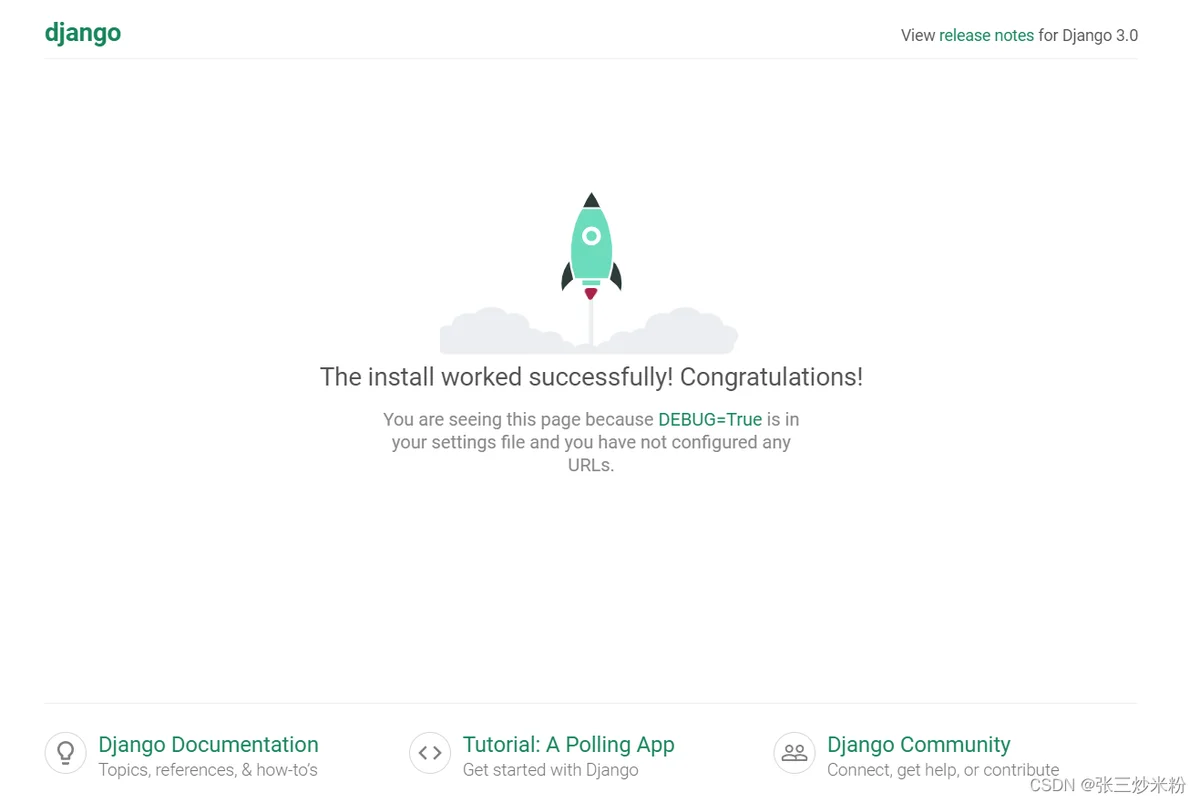Screen dimensions: 1200x803
Task: Open the DEBUG=True settings link
Action: pyautogui.click(x=710, y=419)
